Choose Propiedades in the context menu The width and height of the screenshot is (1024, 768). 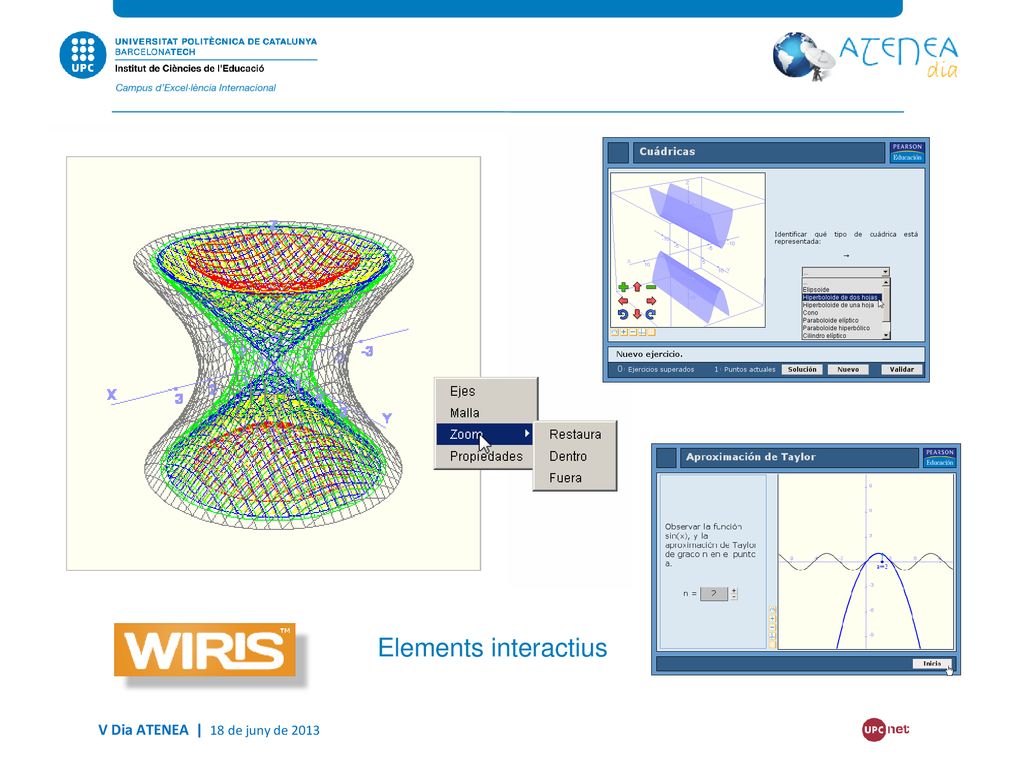pos(486,456)
